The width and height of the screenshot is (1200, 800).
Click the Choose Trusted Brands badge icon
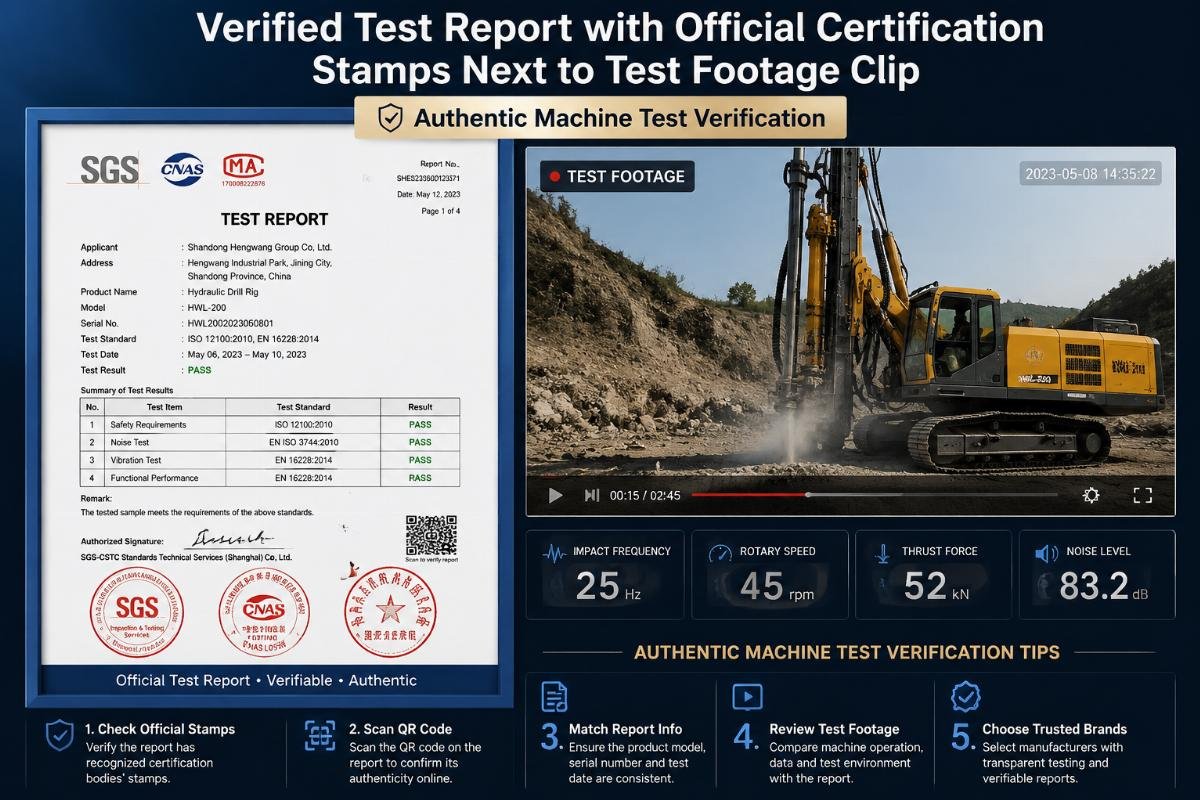(x=965, y=696)
